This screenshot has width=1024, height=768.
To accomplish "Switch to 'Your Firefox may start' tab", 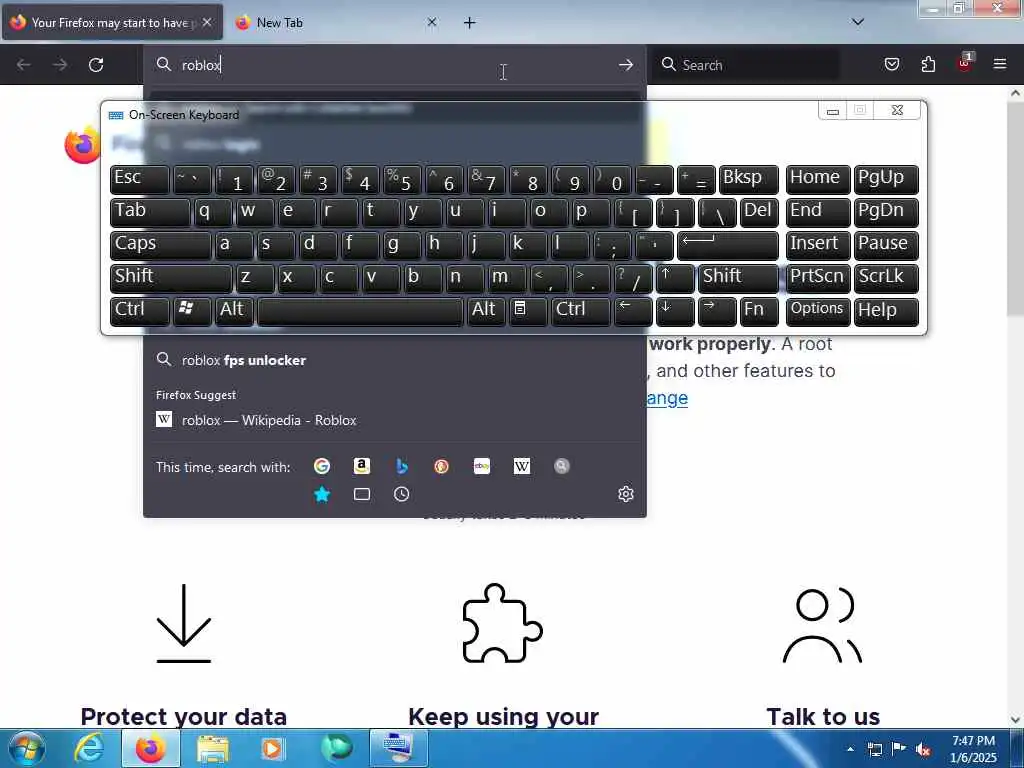I will point(112,22).
